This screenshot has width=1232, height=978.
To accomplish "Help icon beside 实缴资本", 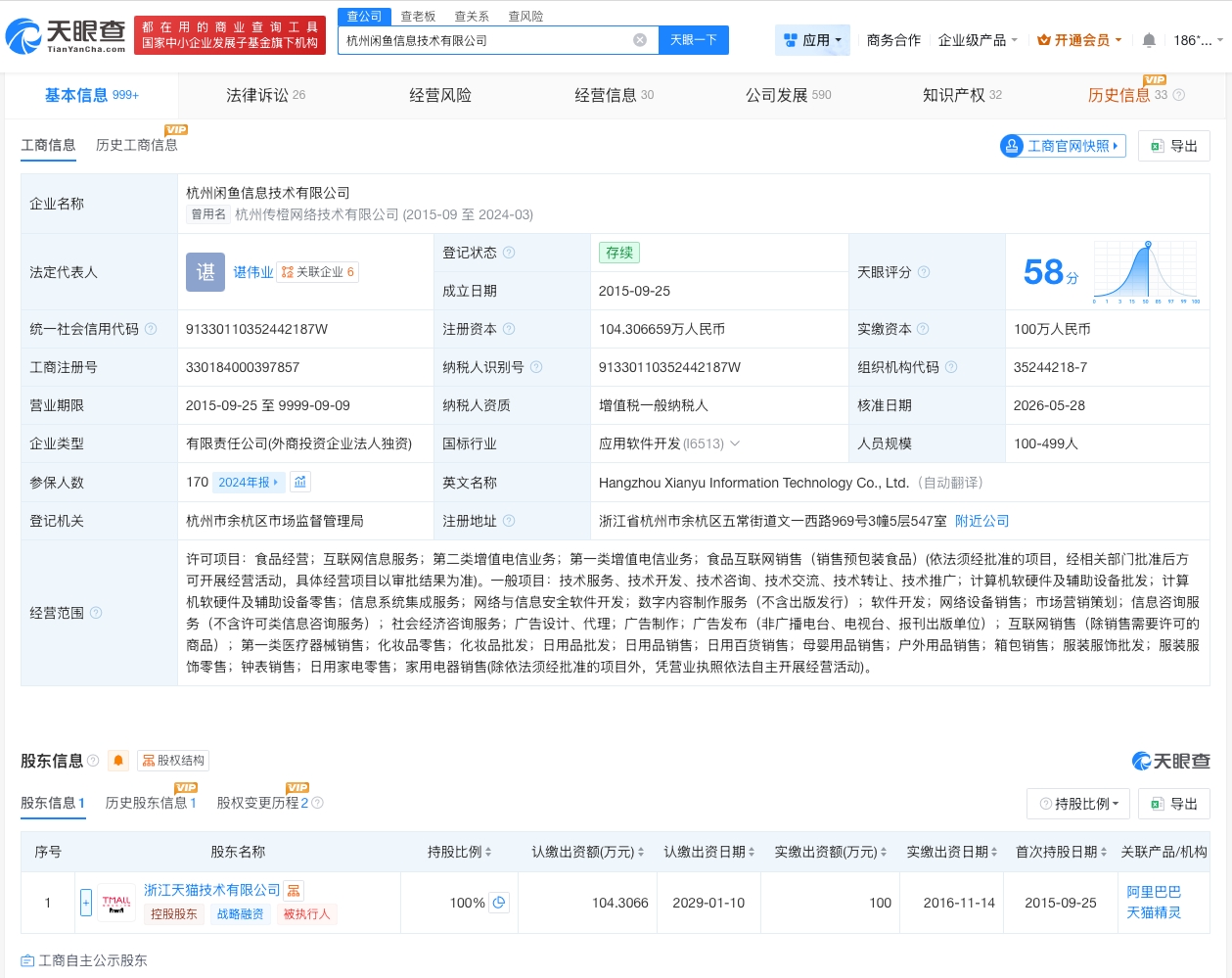I will (923, 329).
